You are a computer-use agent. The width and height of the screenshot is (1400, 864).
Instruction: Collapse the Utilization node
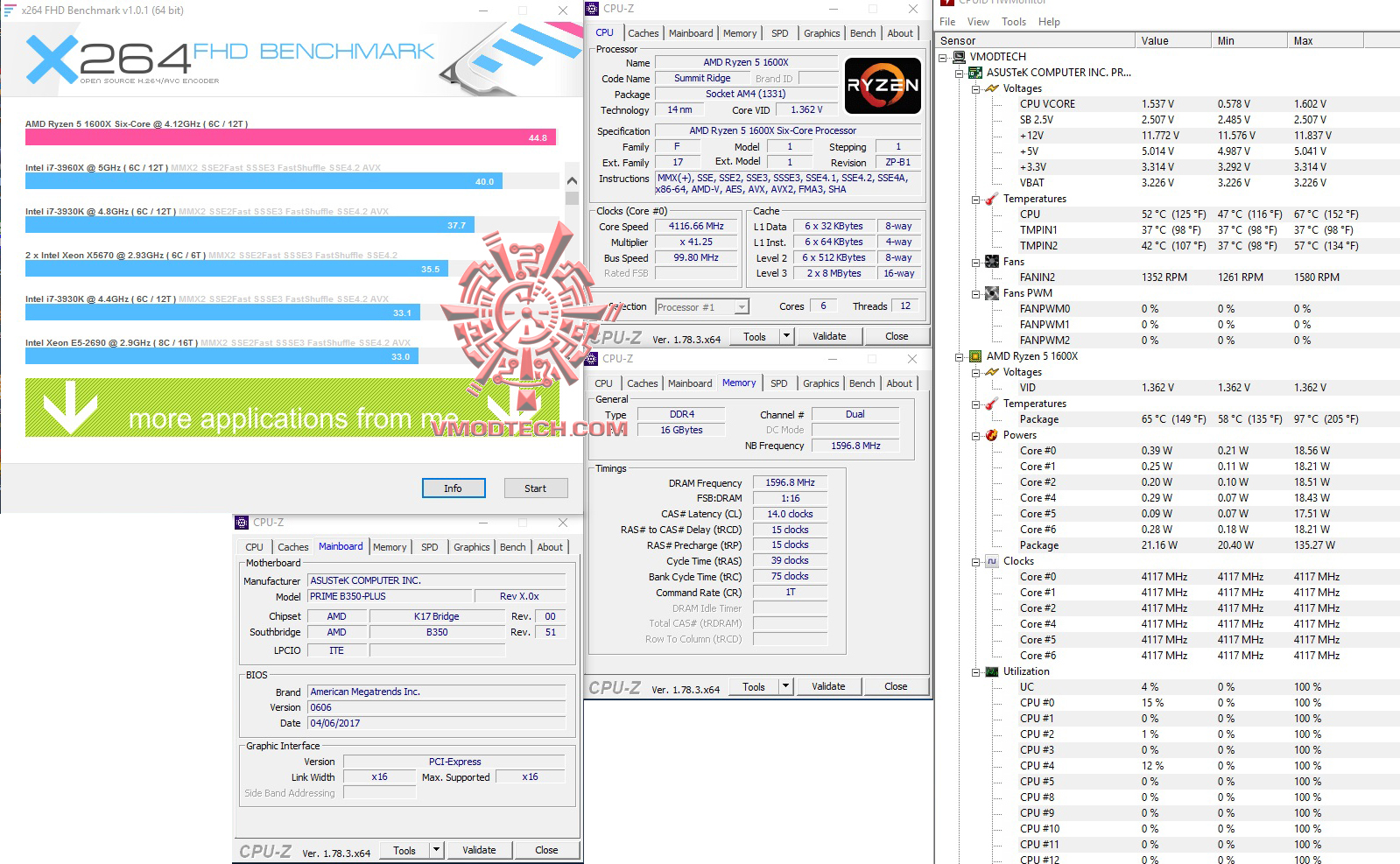tap(976, 672)
